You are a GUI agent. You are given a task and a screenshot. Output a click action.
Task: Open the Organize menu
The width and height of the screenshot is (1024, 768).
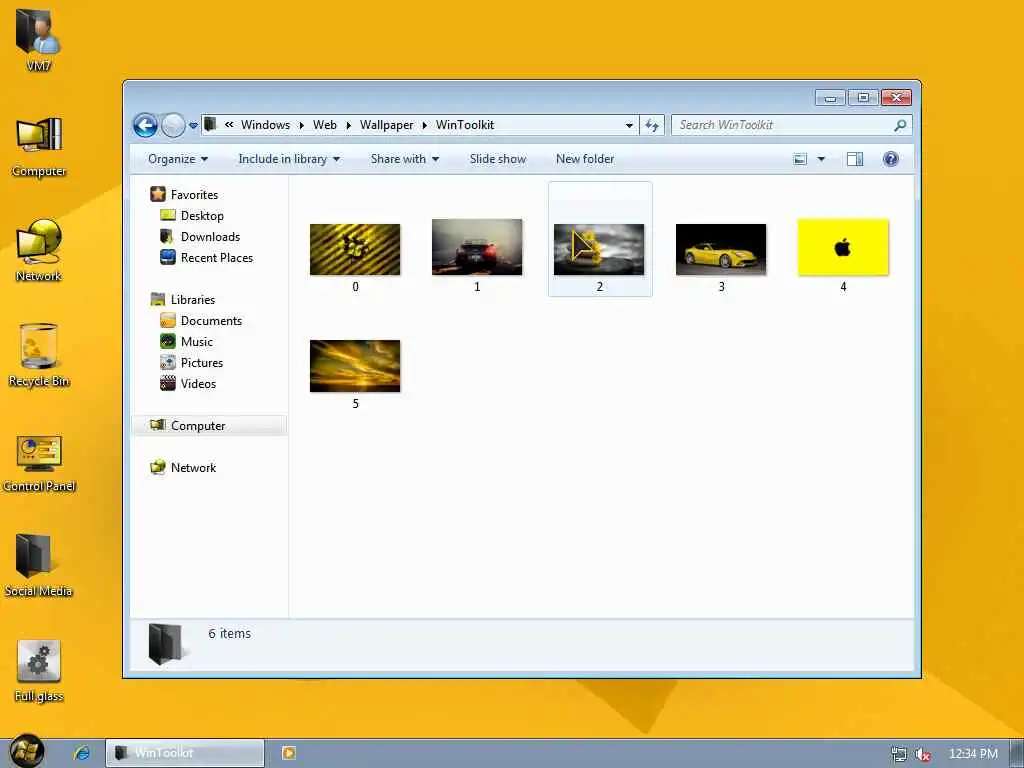pyautogui.click(x=178, y=159)
